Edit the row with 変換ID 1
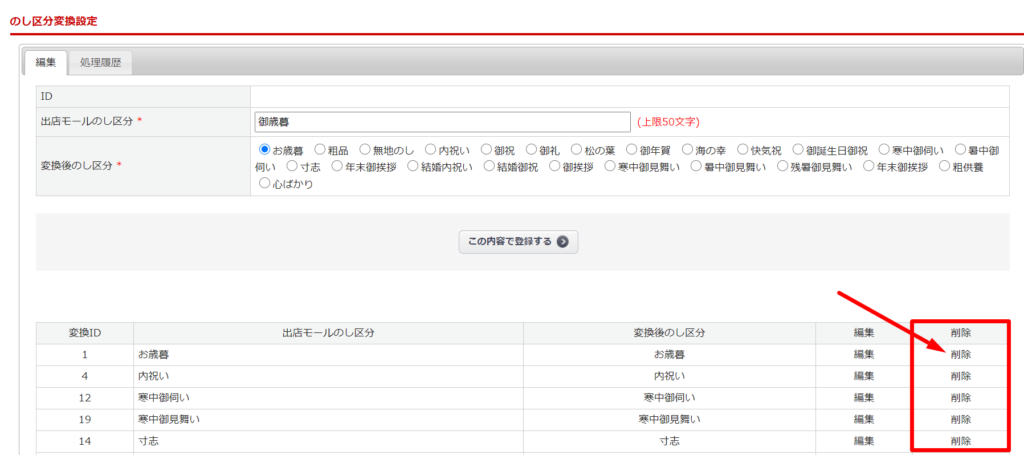1024x455 pixels. click(x=864, y=354)
